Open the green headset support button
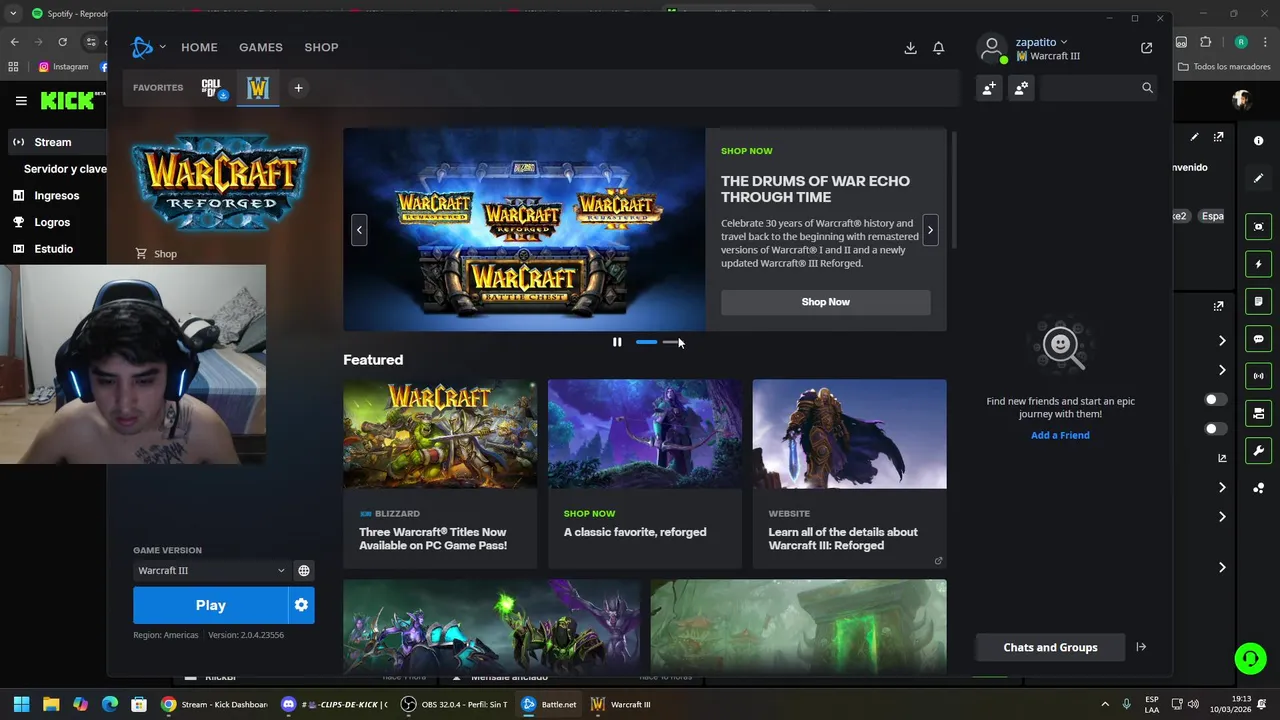Viewport: 1280px width, 720px height. tap(1250, 658)
